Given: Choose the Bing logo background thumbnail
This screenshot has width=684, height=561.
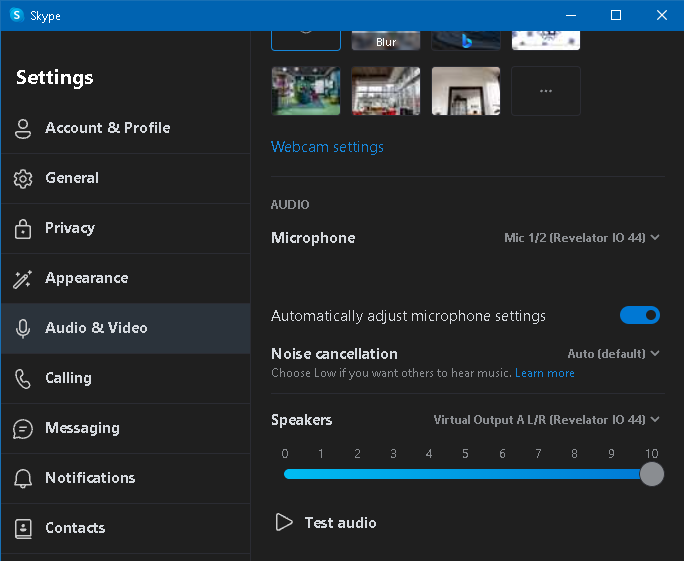Looking at the screenshot, I should click(466, 40).
